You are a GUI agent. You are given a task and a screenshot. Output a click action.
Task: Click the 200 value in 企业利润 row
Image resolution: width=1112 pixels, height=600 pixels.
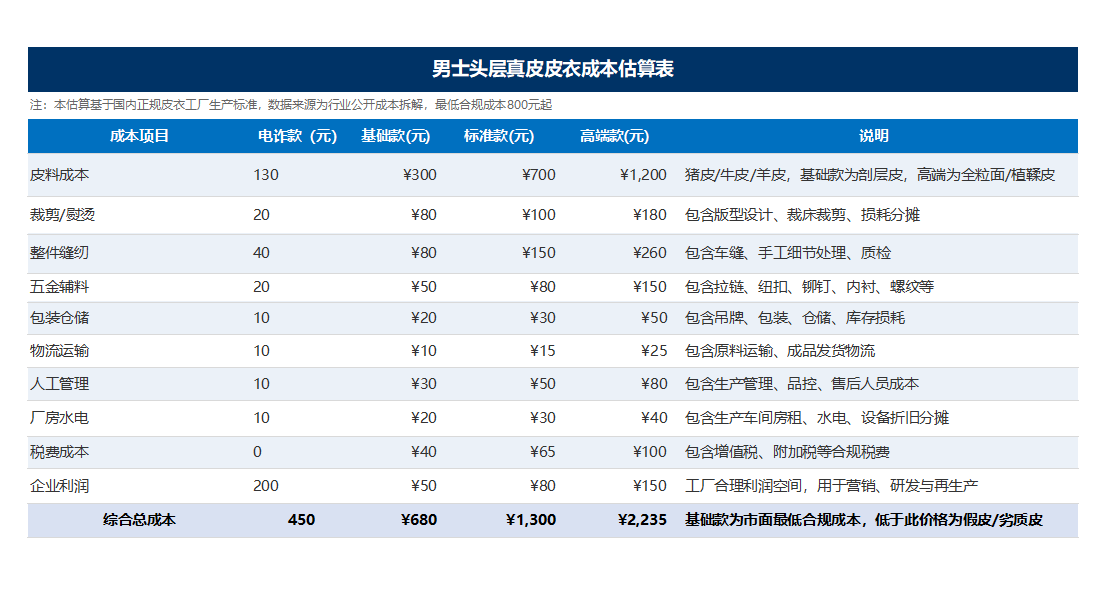[x=266, y=487]
